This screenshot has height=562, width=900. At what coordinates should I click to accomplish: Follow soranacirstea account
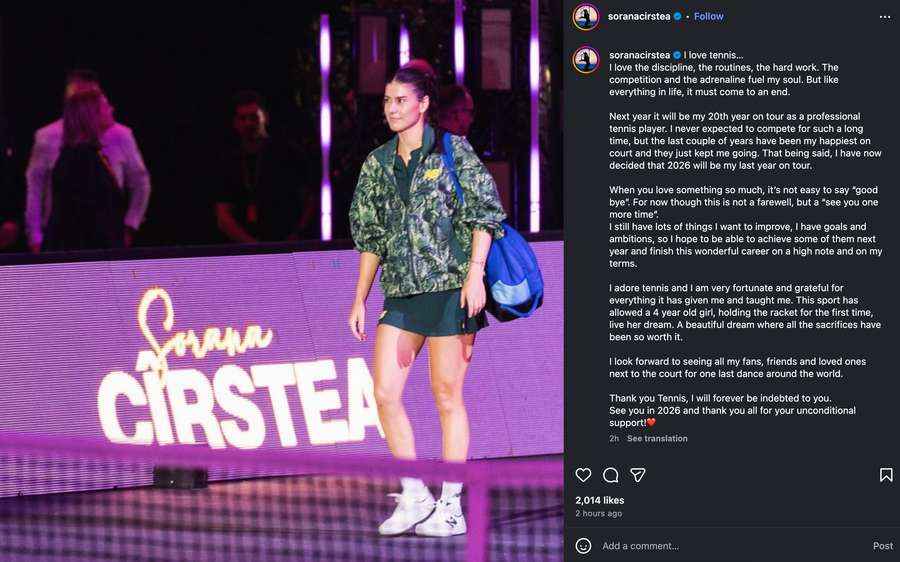point(708,17)
